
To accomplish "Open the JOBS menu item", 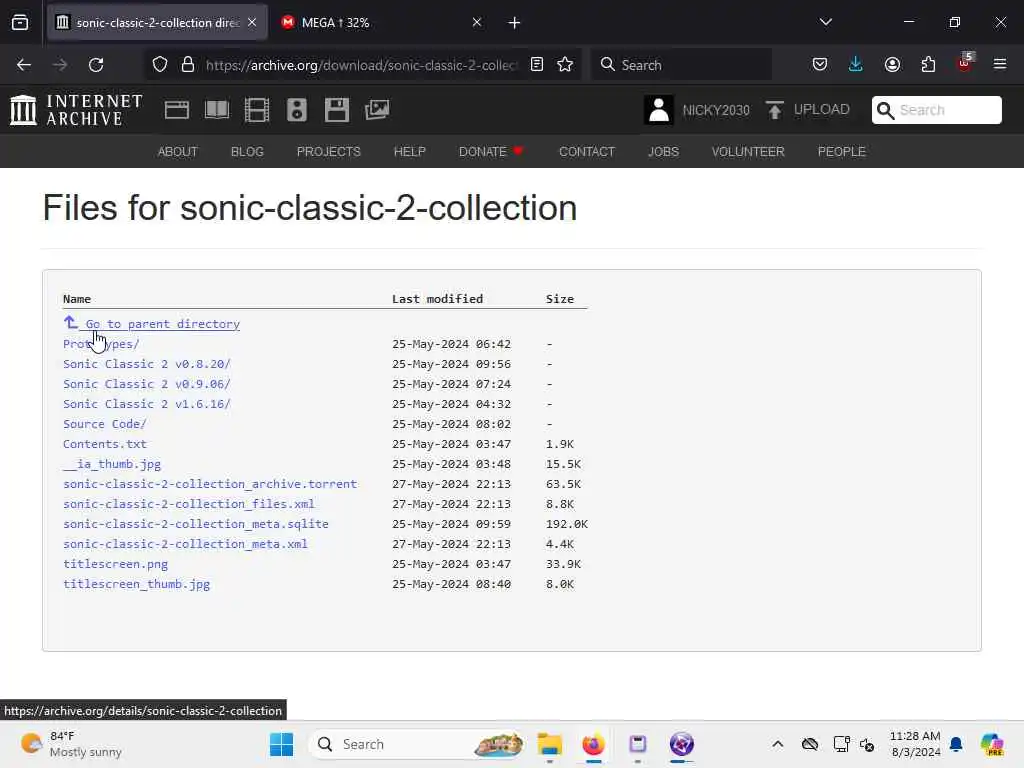I will point(664,152).
